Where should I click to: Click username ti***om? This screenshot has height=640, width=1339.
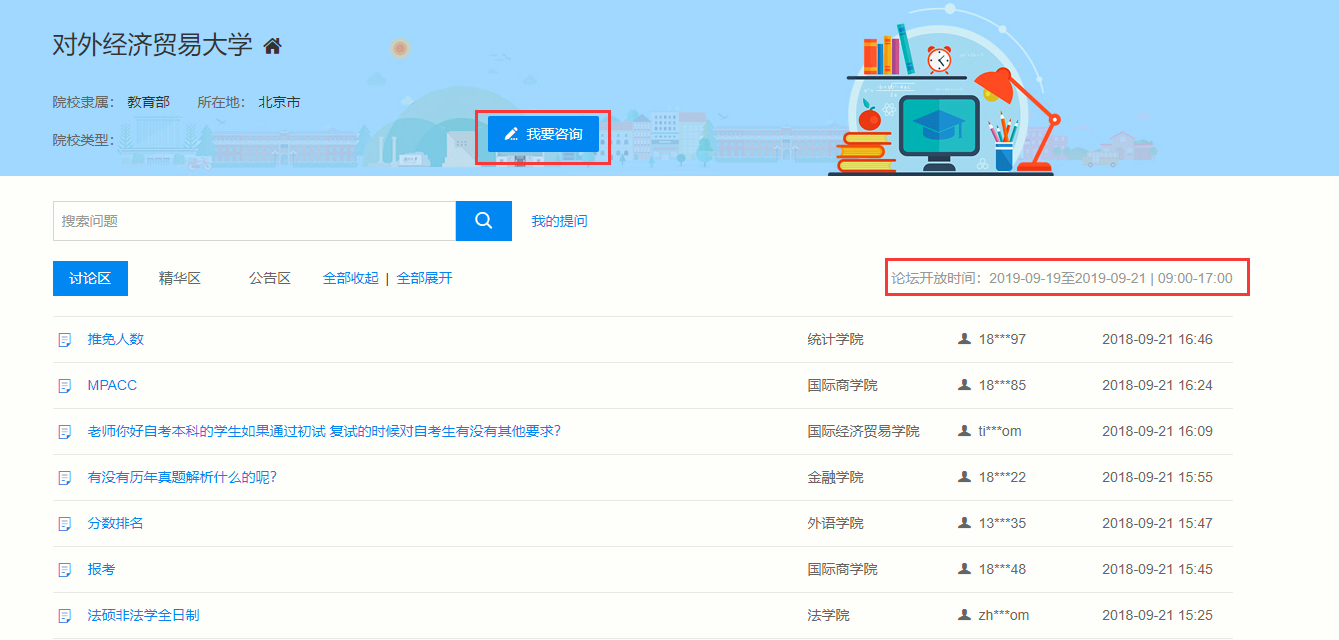click(x=1000, y=431)
